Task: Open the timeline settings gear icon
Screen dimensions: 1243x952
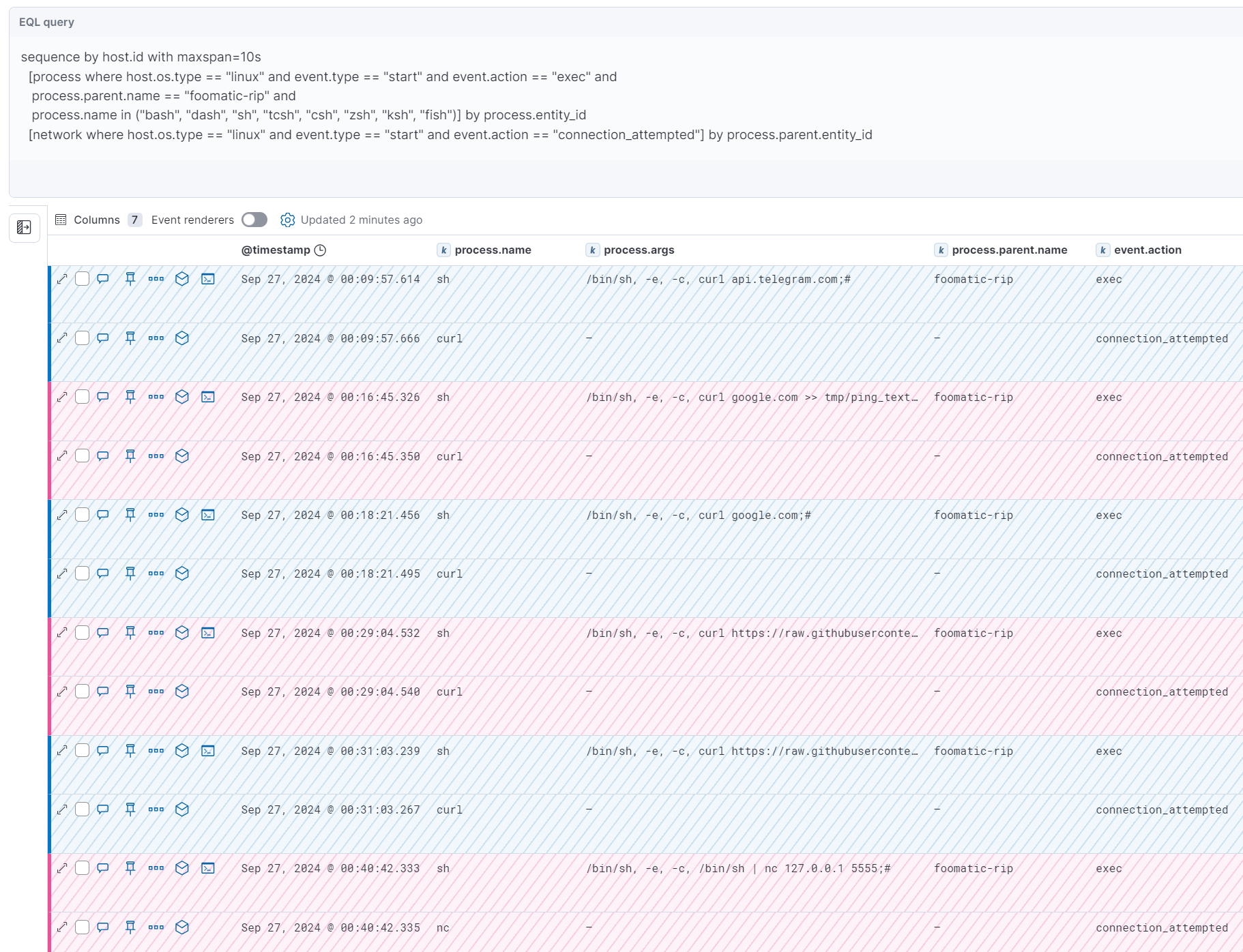Action: 288,220
